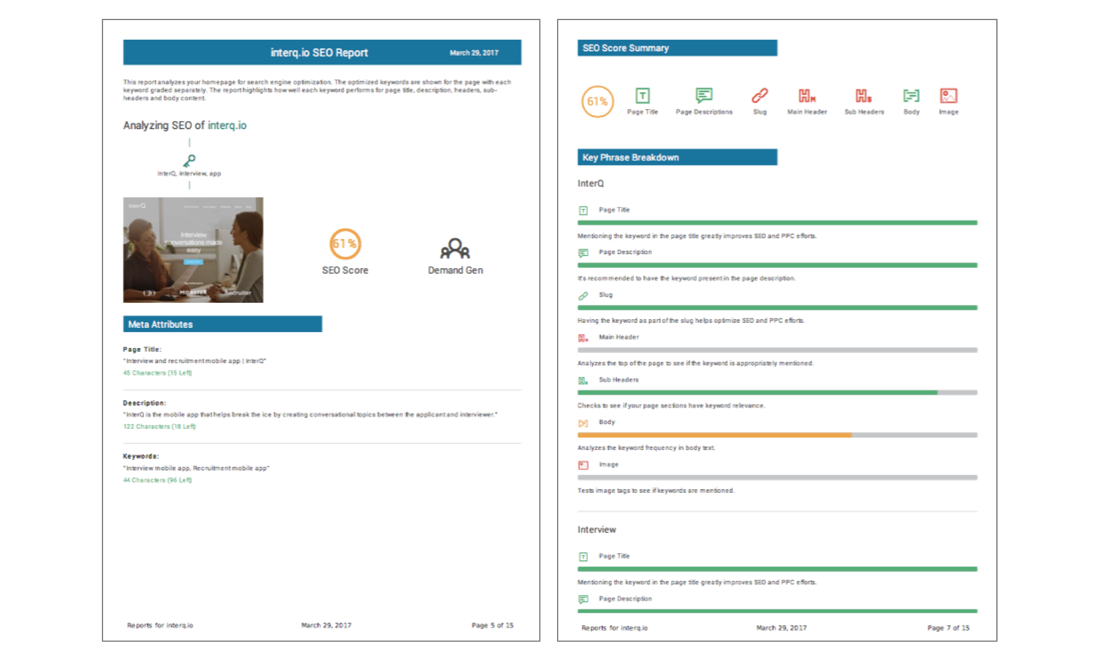
Task: Click the 'Keywords:' label in Meta Attributes
Action: [x=141, y=457]
